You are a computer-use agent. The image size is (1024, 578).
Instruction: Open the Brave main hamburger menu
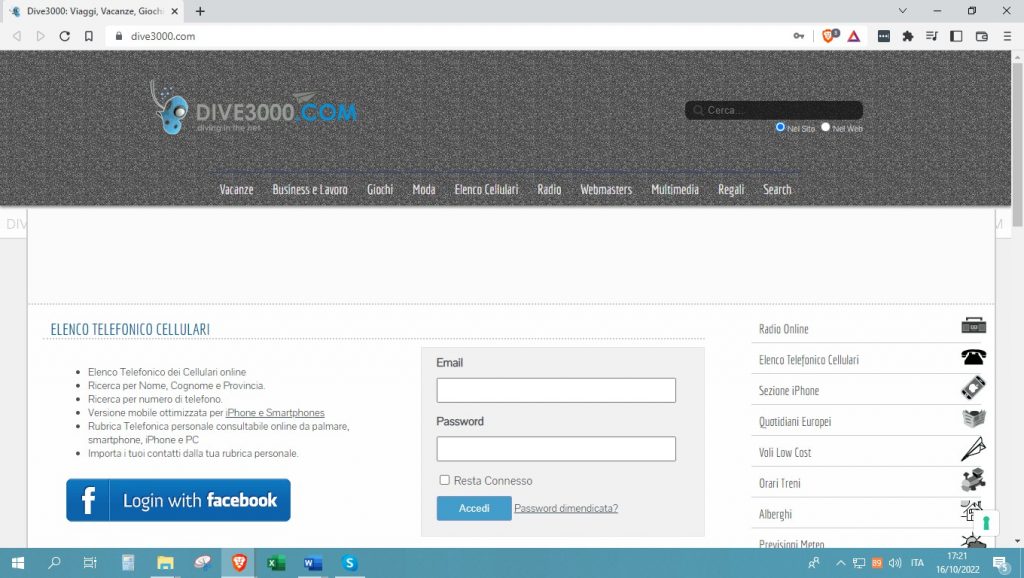(1007, 36)
